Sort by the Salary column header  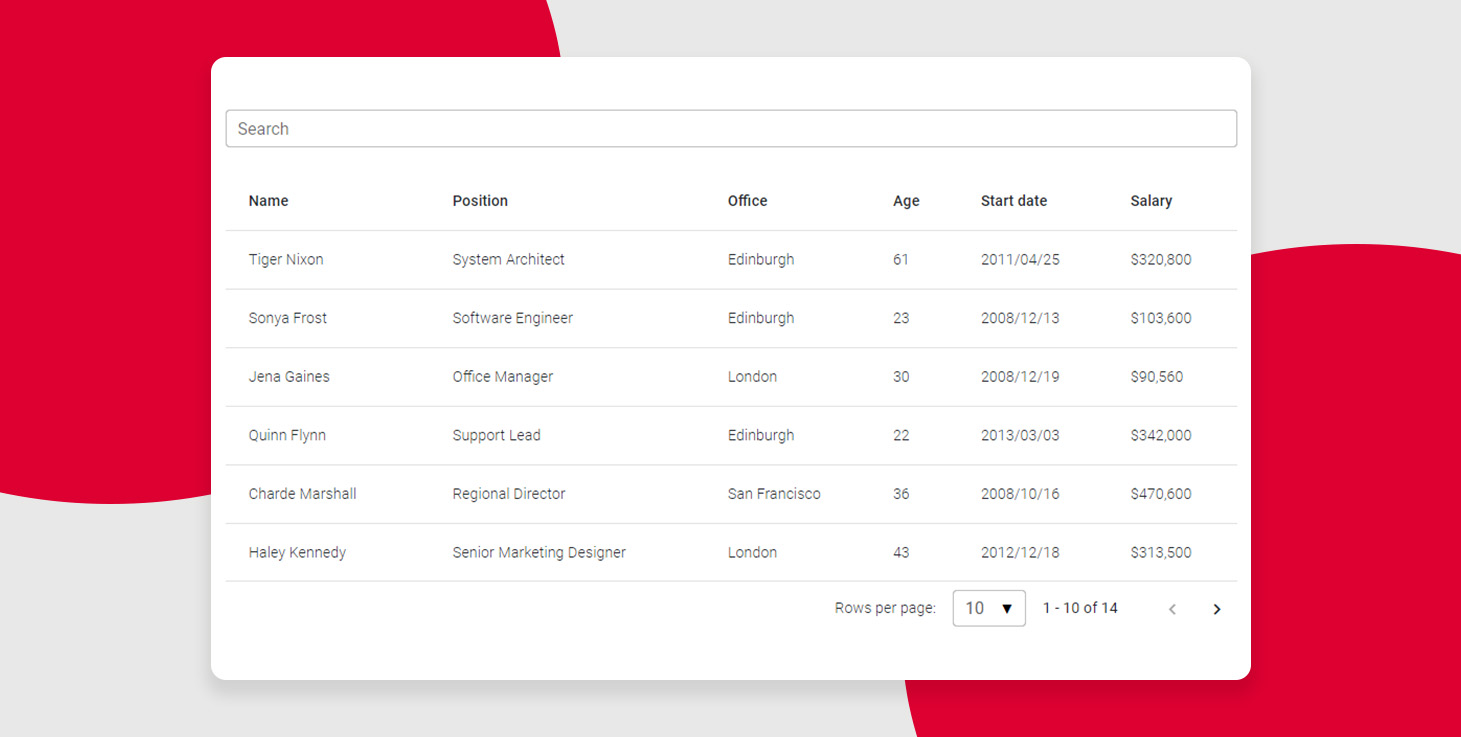(x=1151, y=201)
